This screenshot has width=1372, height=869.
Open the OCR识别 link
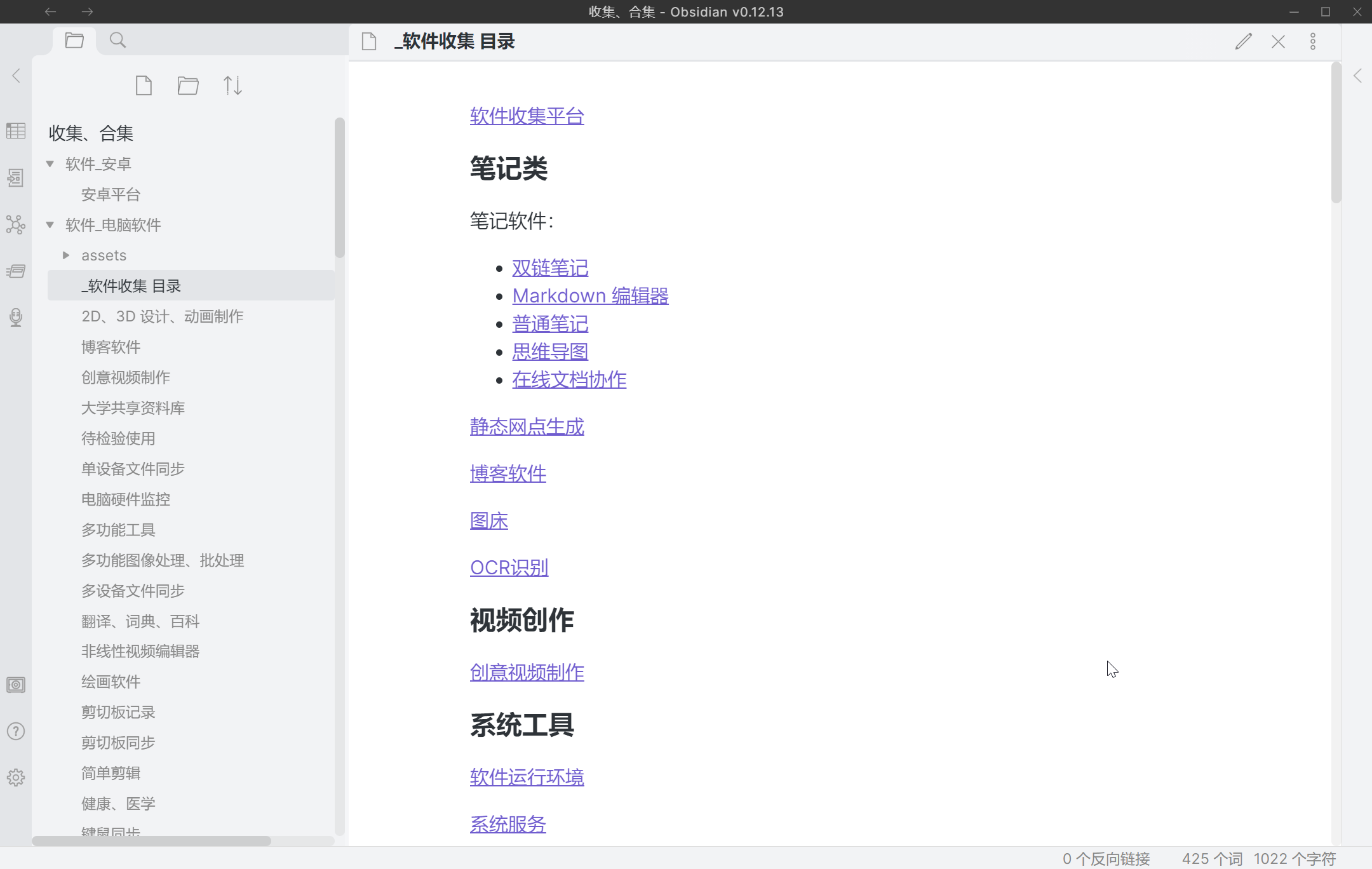[x=509, y=568]
